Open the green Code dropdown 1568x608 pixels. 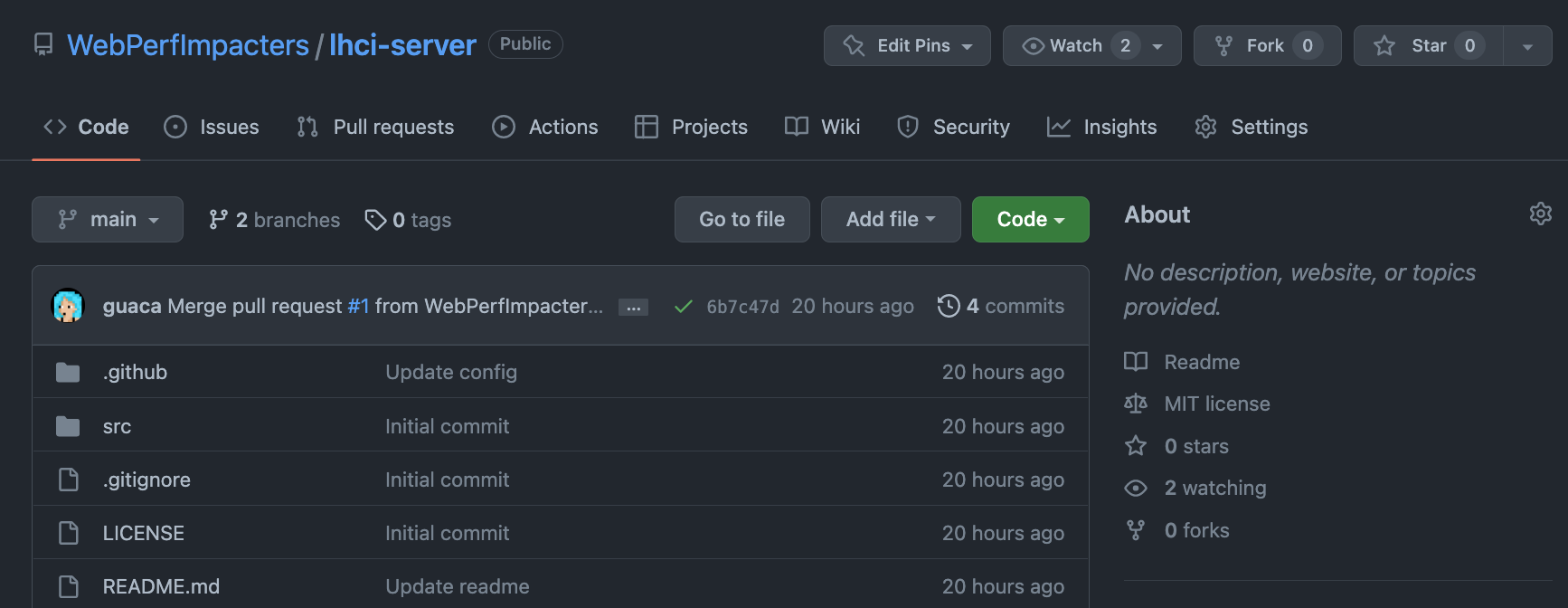coord(1030,220)
